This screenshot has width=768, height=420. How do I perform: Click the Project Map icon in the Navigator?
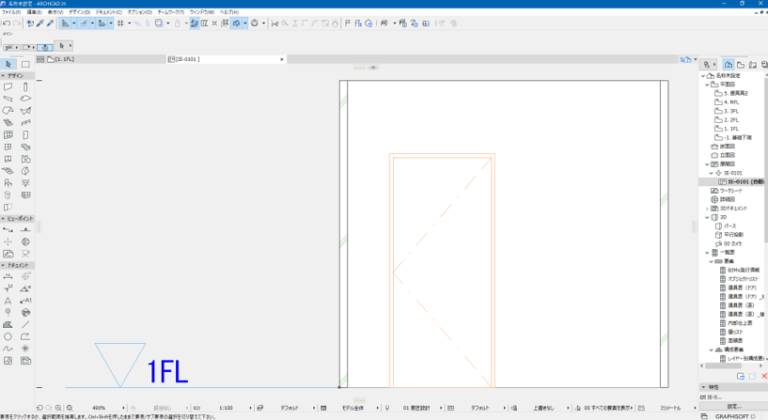(x=729, y=65)
